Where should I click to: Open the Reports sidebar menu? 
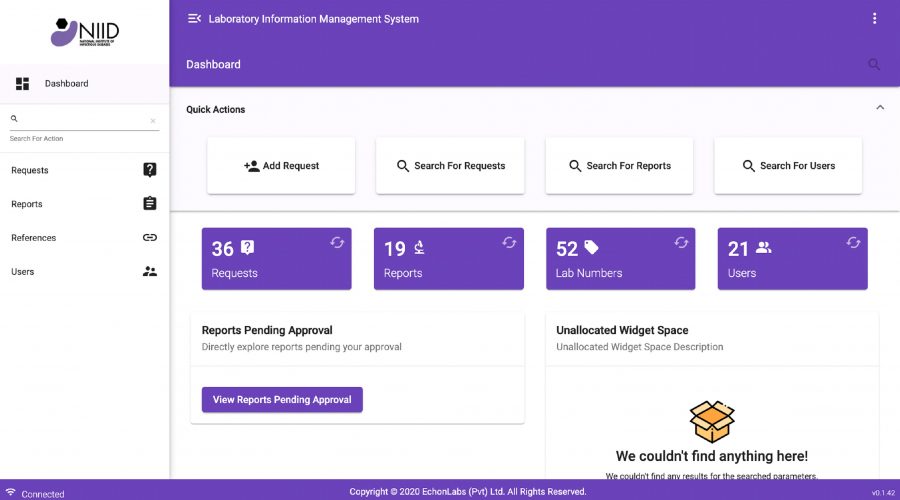(84, 204)
